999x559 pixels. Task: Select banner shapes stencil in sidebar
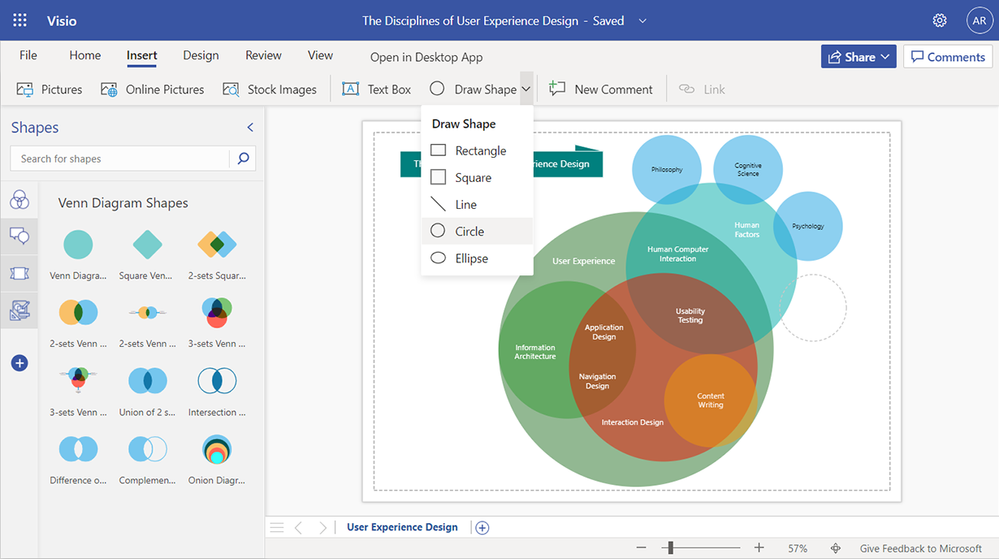tap(19, 273)
